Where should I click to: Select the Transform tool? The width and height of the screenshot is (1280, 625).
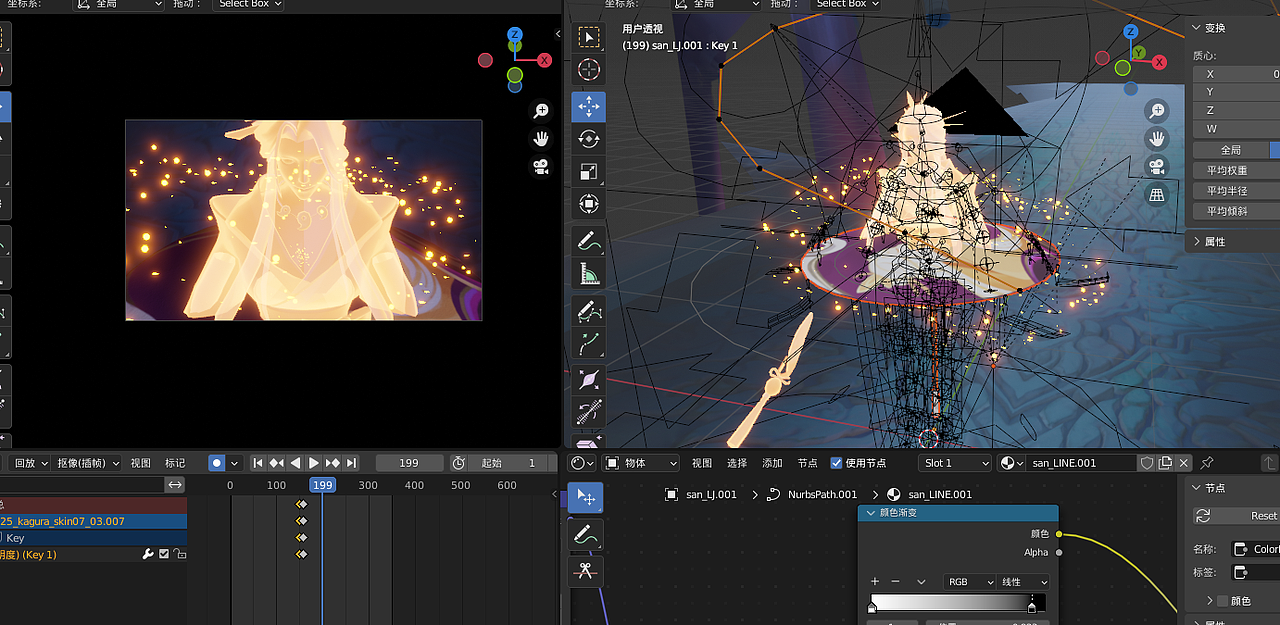[589, 204]
